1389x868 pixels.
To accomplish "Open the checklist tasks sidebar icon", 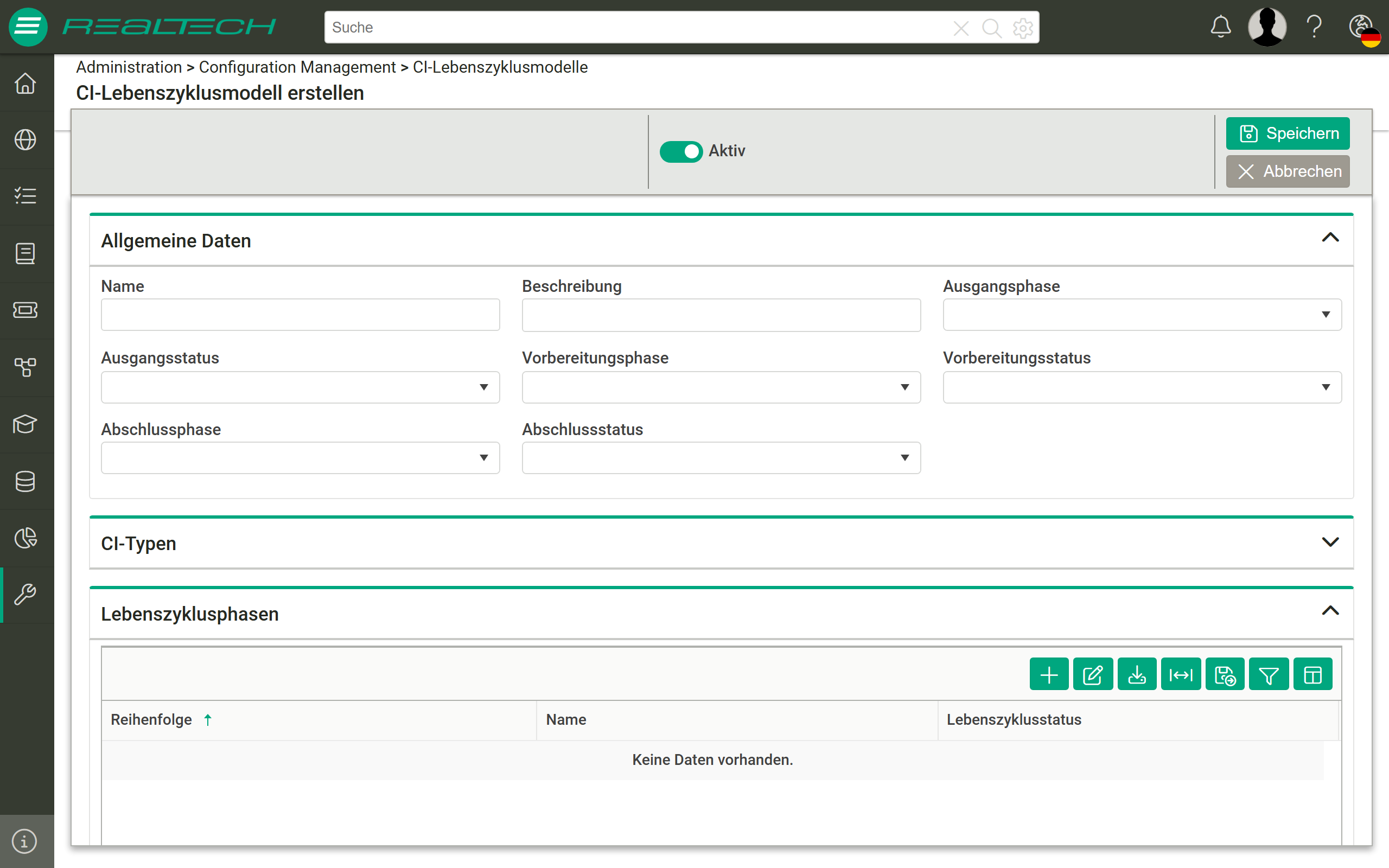I will (x=26, y=196).
